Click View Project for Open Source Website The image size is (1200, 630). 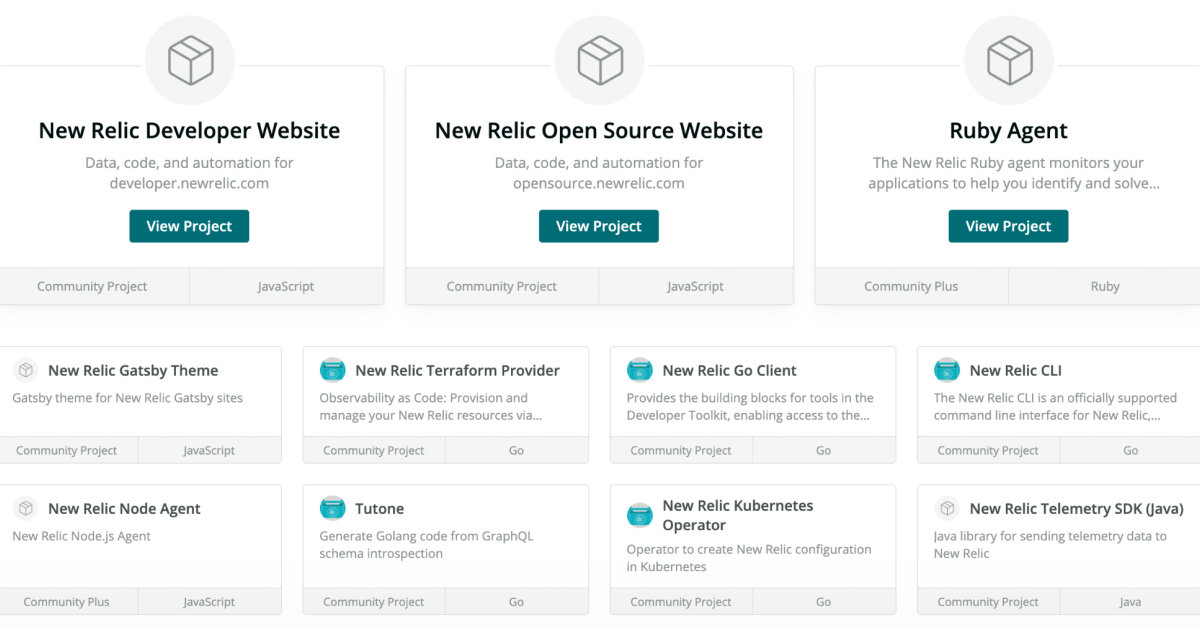click(598, 226)
